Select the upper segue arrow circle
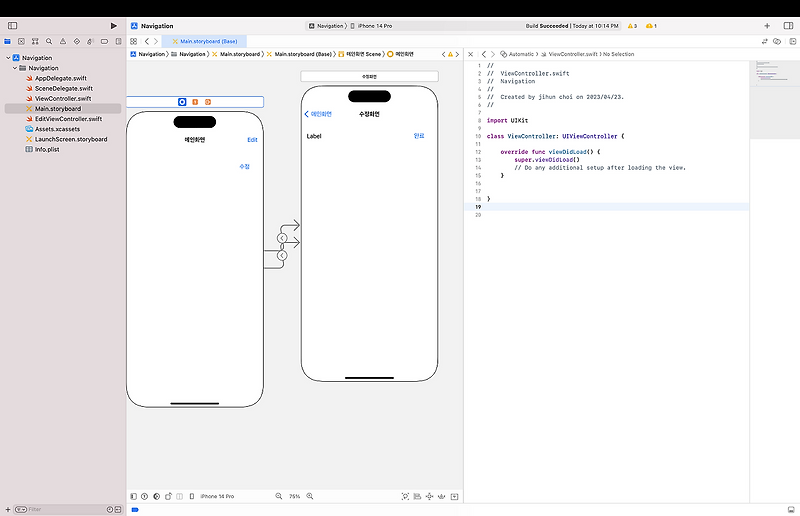This screenshot has height=516, width=800. pos(282,238)
